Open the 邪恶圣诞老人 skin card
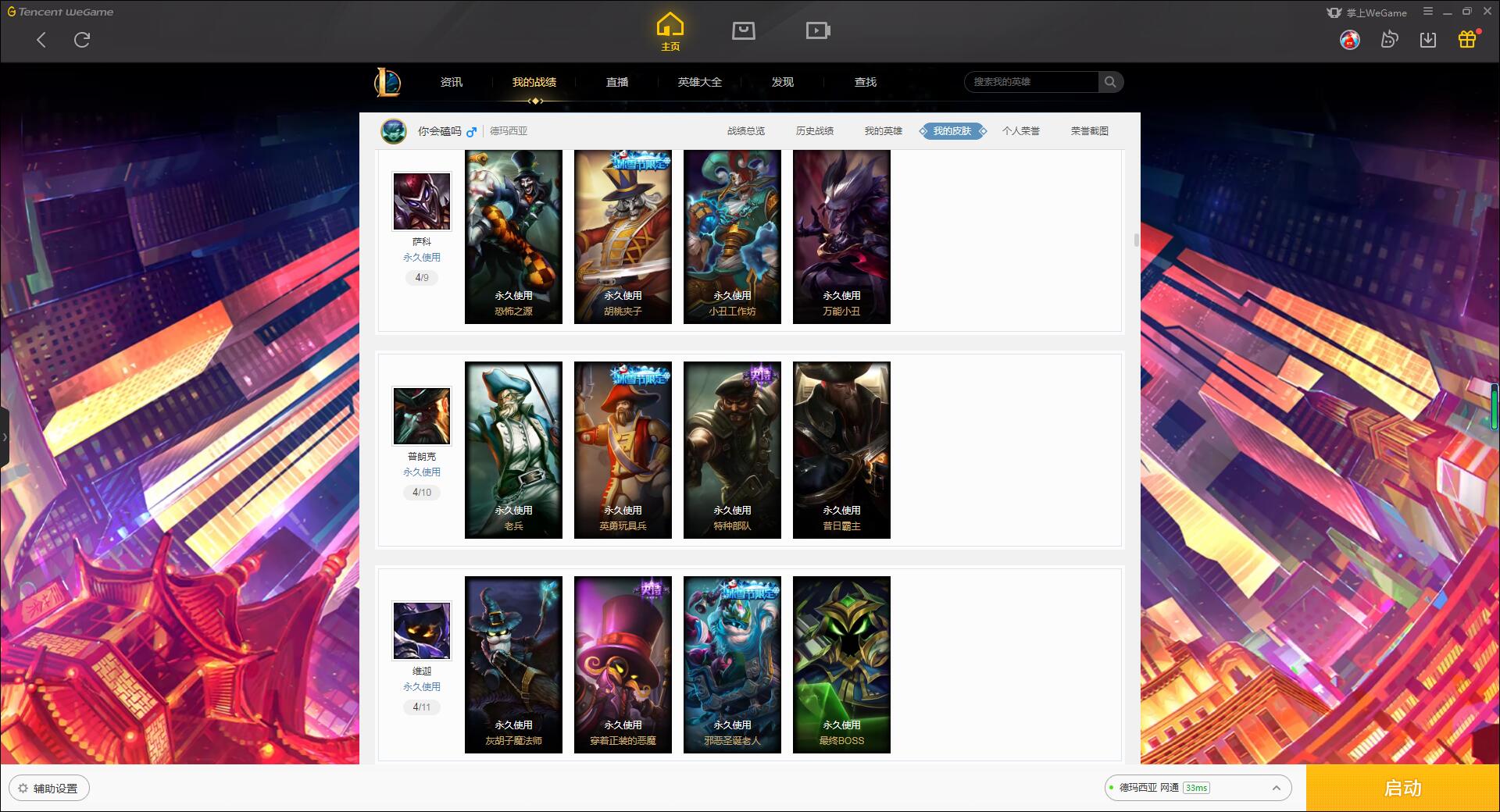This screenshot has height=812, width=1500. [x=732, y=664]
